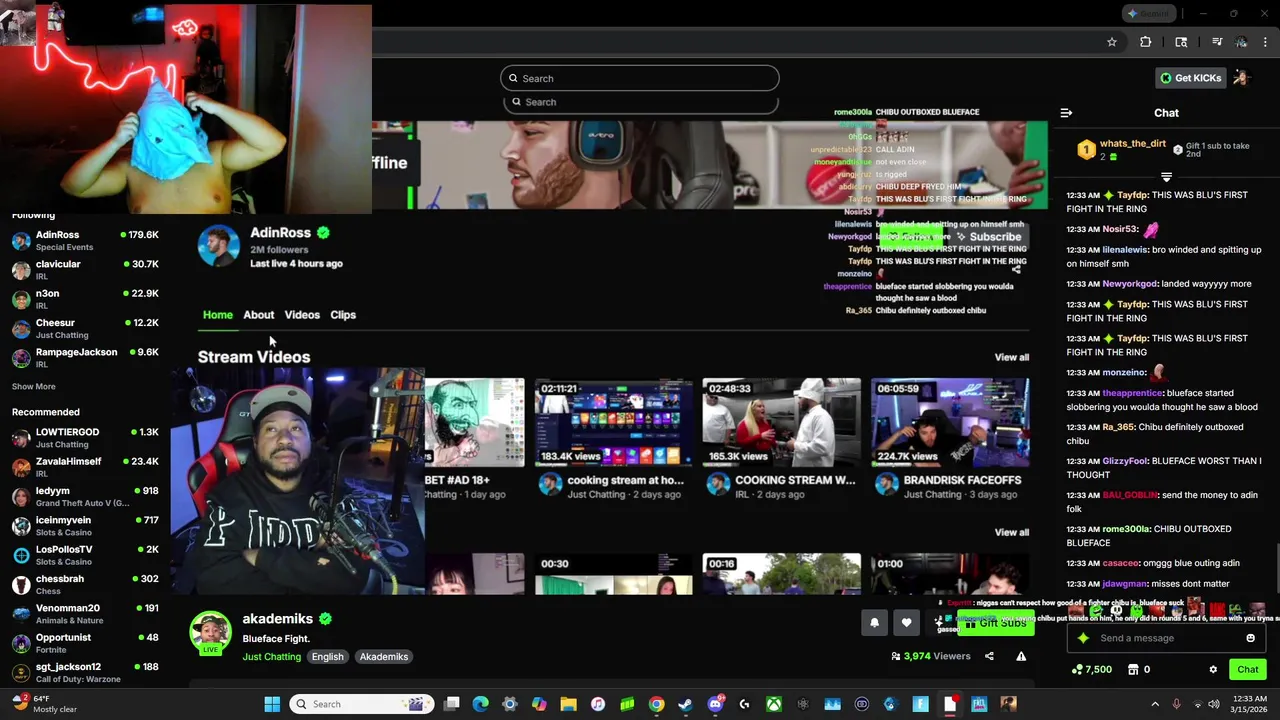Open clavicular channel in sidebar
The height and width of the screenshot is (720, 1280).
pyautogui.click(x=85, y=270)
